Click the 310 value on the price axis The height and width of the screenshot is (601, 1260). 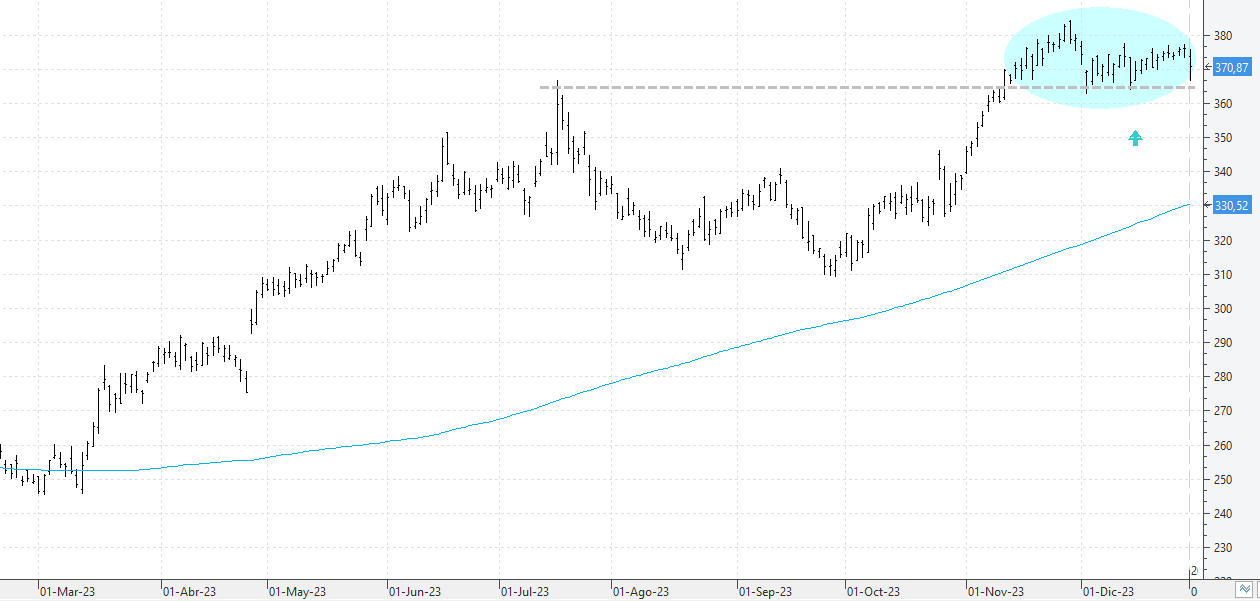click(1223, 274)
